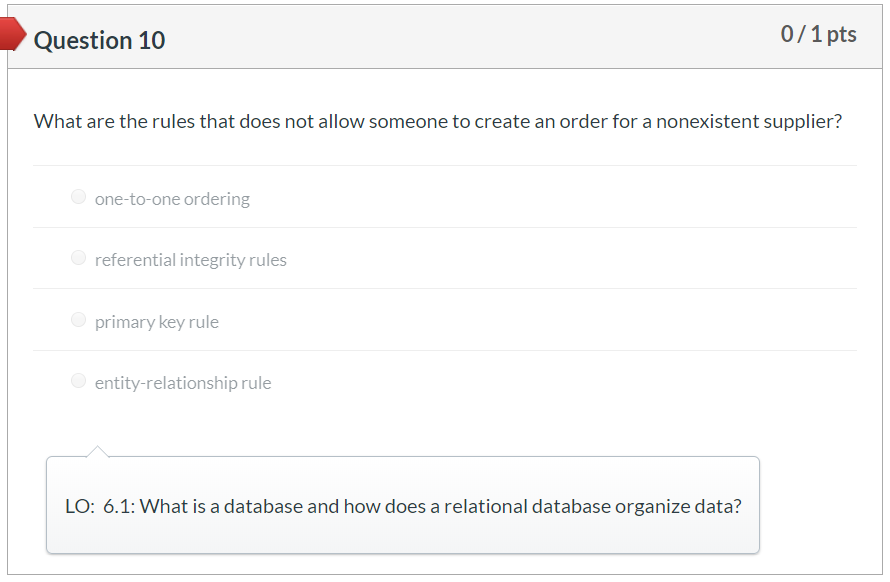Select the 'entity-relationship rule' radio button
Viewport: 890px width, 582px height.
pos(78,380)
